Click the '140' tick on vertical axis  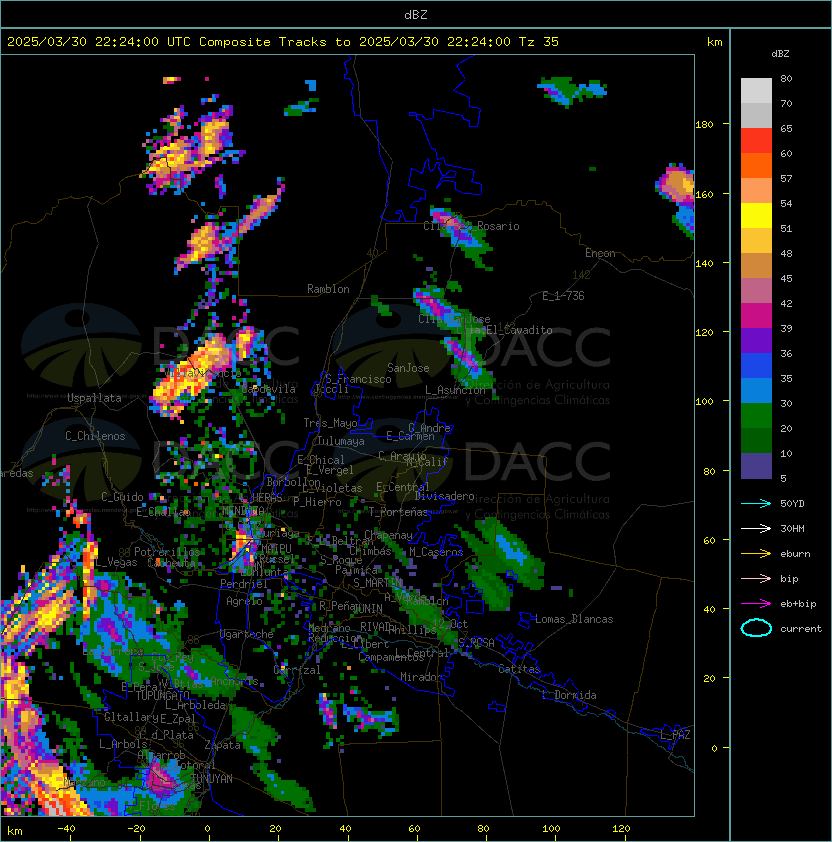pyautogui.click(x=704, y=264)
